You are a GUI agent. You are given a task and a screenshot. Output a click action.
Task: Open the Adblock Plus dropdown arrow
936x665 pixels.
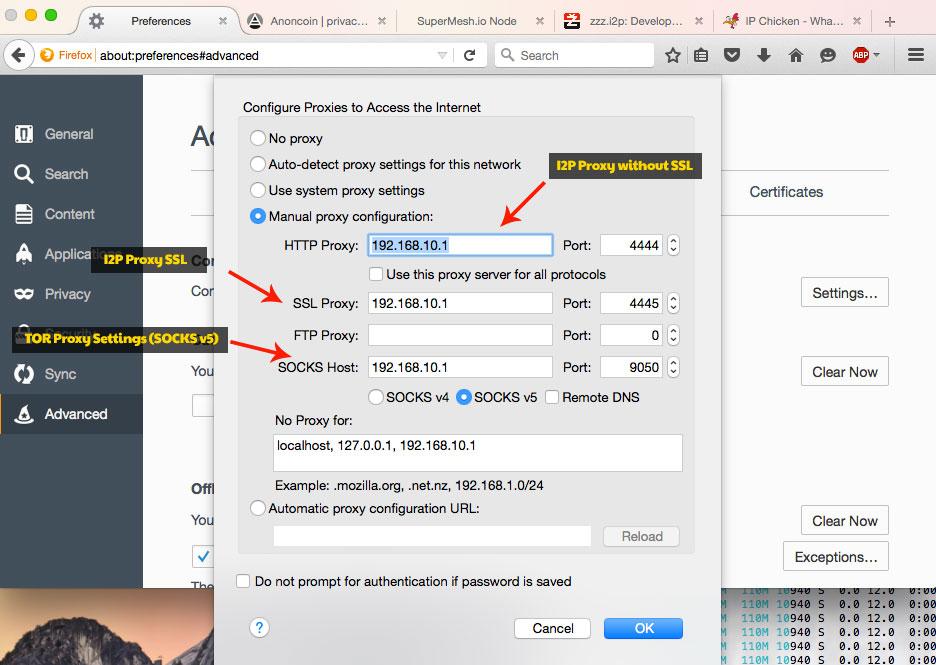tap(876, 55)
